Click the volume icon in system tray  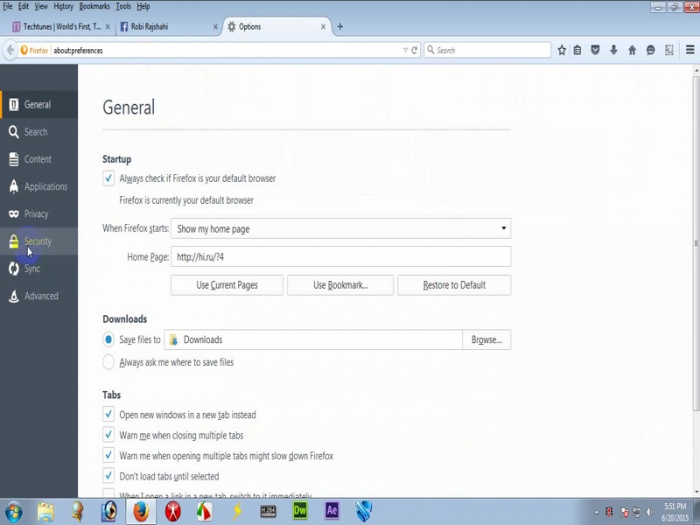(650, 512)
